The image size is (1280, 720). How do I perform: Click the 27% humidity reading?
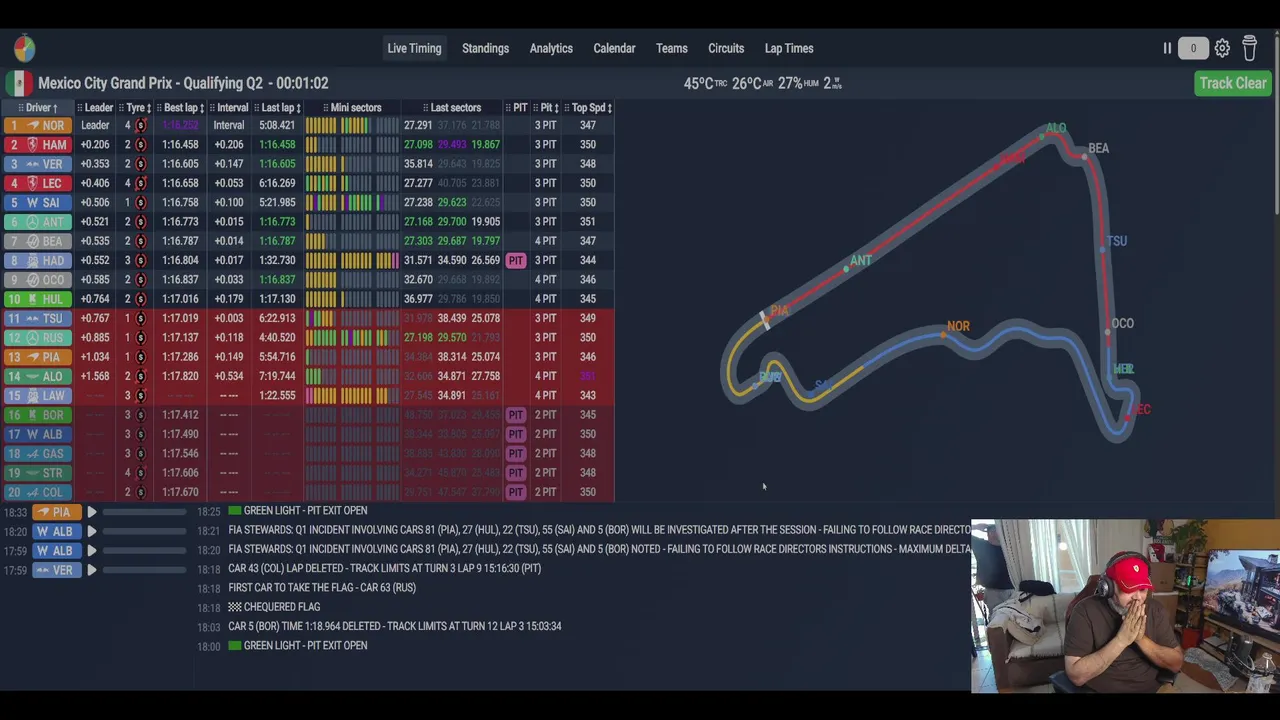click(796, 83)
